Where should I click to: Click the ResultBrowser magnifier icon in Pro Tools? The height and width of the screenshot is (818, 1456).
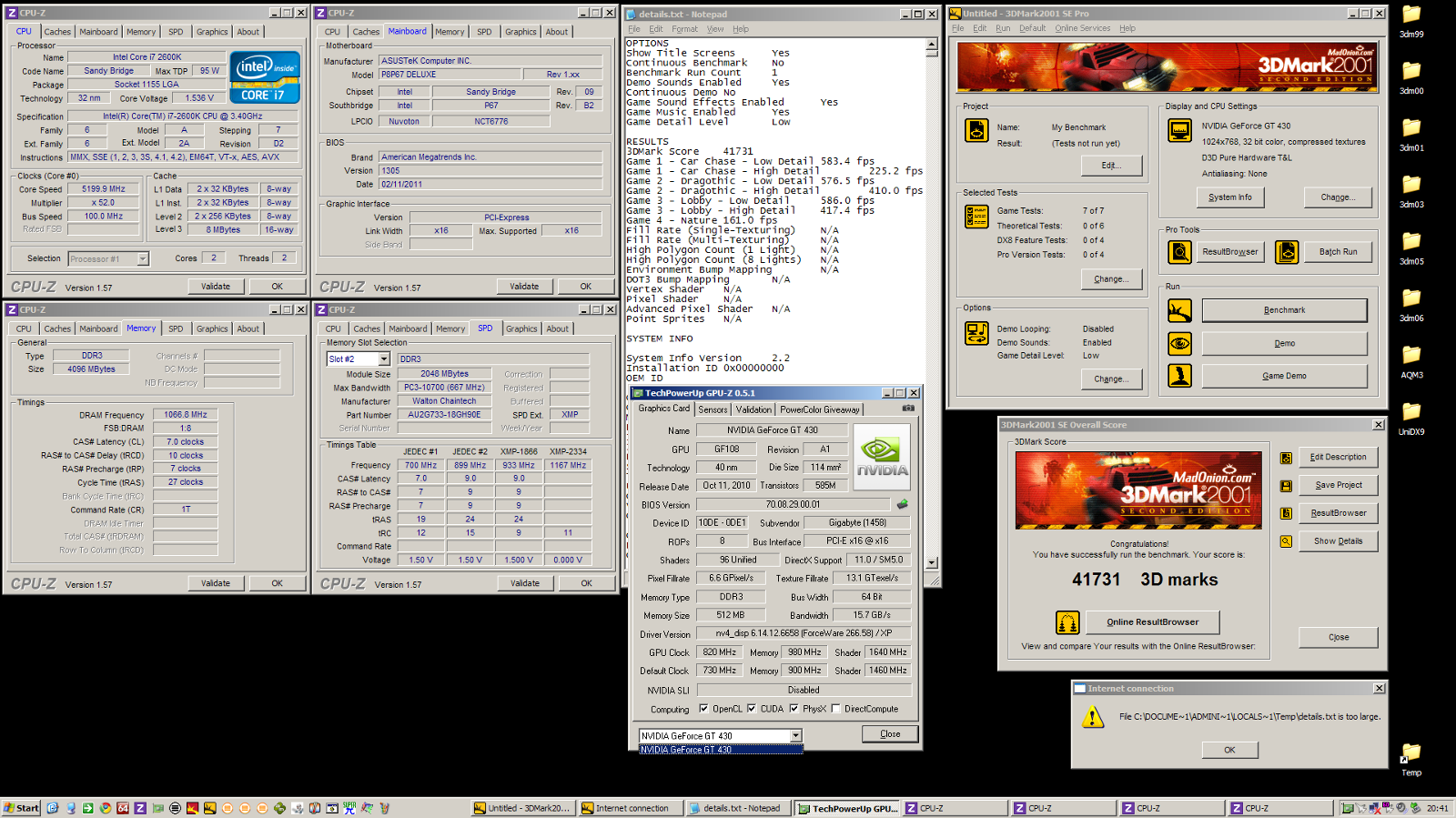coord(1179,252)
